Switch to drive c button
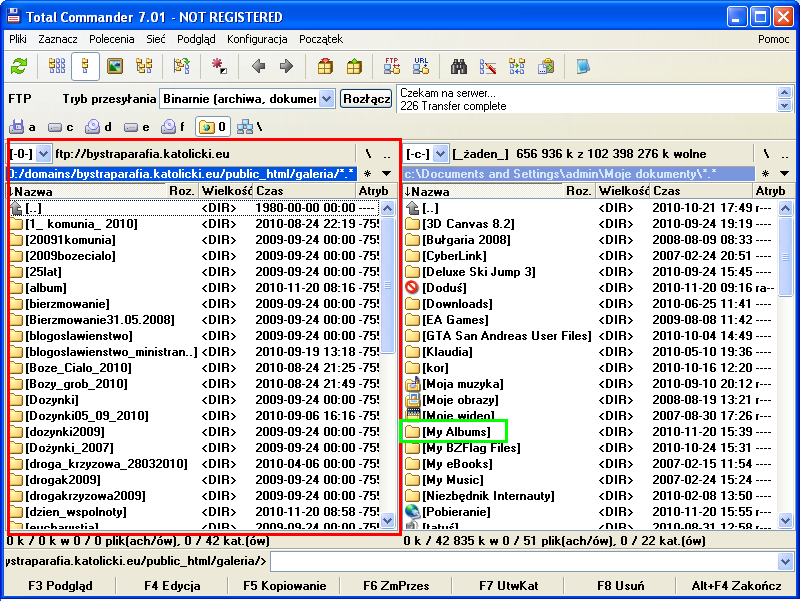Screen dimensions: 800x601 click(60, 127)
